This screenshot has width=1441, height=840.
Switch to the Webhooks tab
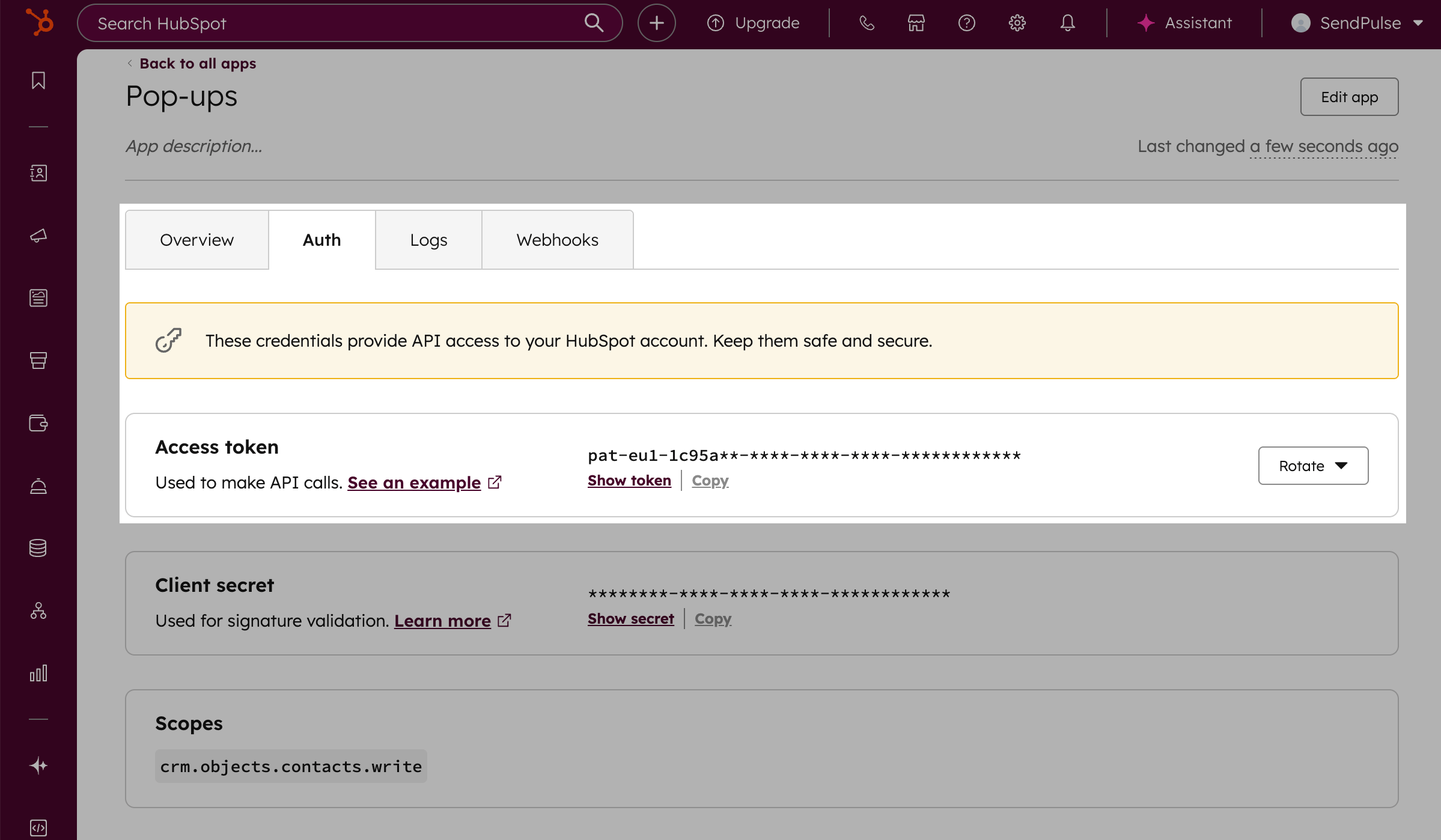tap(557, 240)
